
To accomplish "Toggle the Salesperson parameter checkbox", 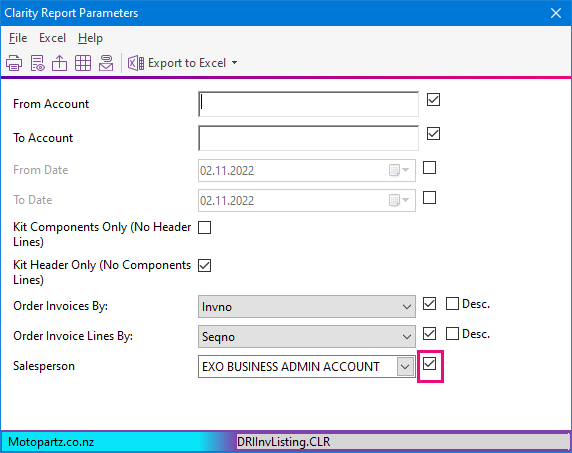I will pyautogui.click(x=429, y=364).
